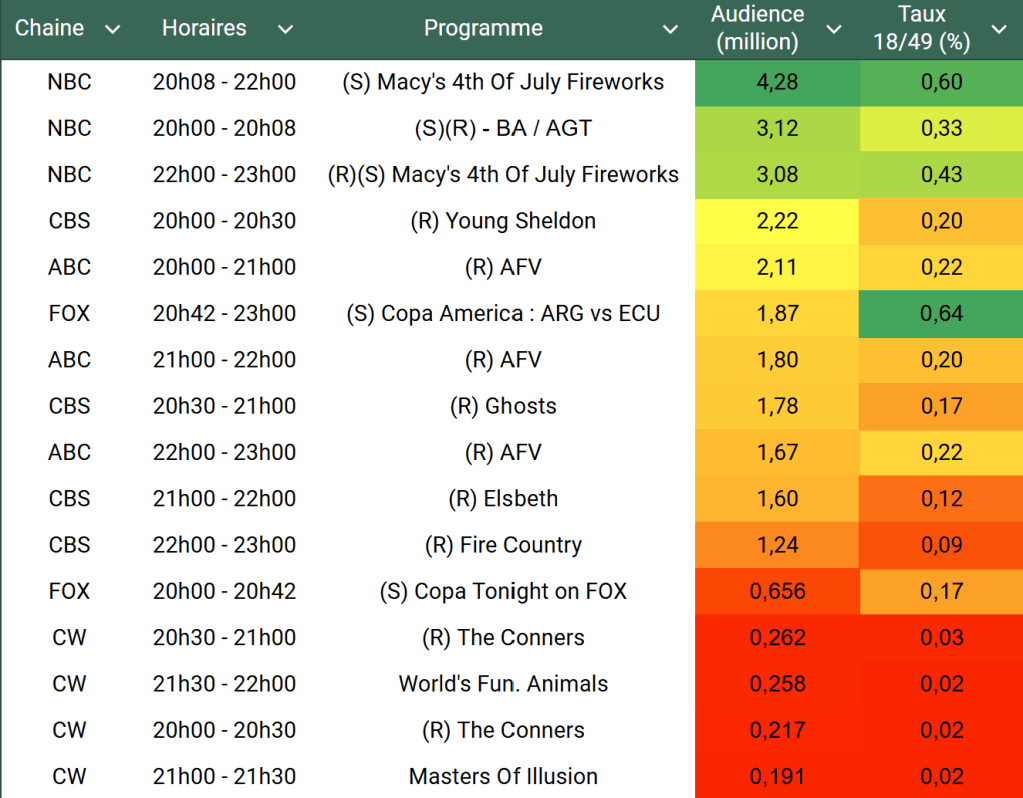This screenshot has width=1023, height=798.
Task: Select the green 4,28 audience cell
Action: pos(778,82)
